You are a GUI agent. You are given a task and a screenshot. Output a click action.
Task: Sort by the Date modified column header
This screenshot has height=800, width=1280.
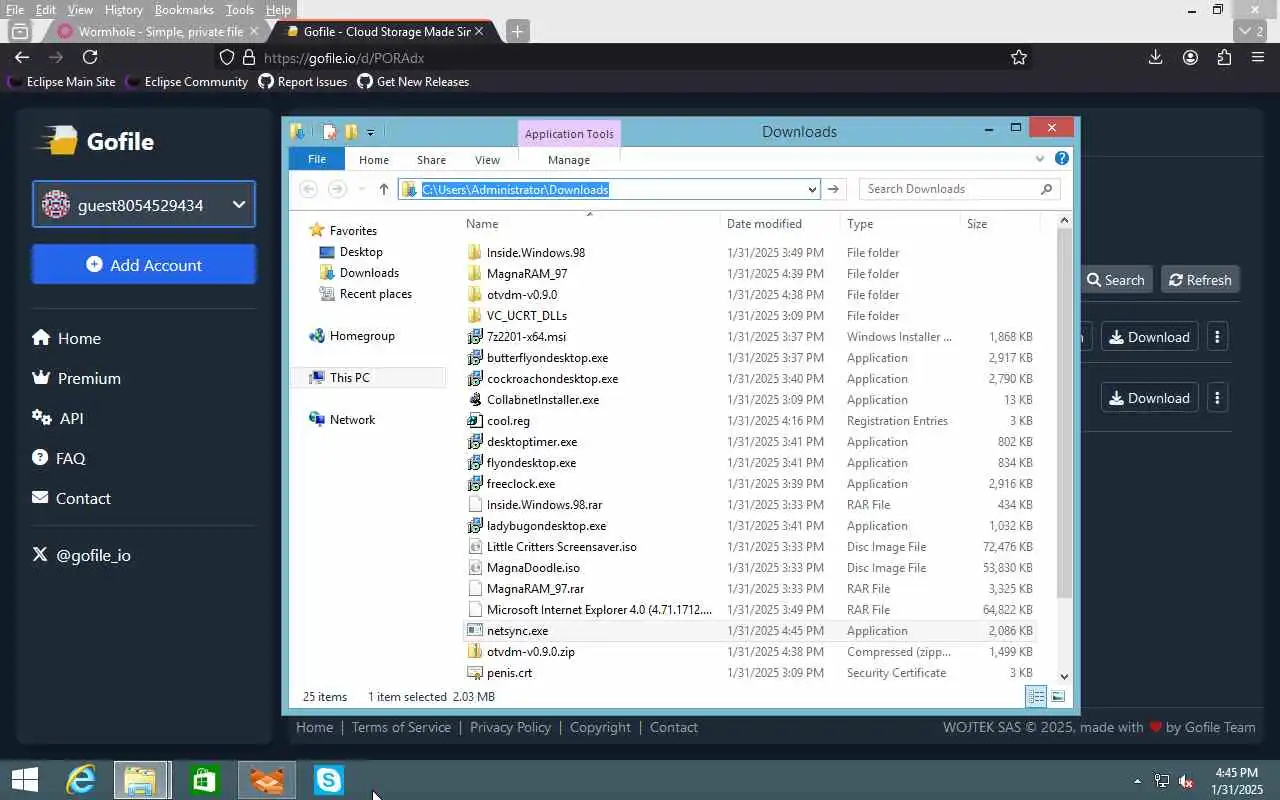(778, 224)
